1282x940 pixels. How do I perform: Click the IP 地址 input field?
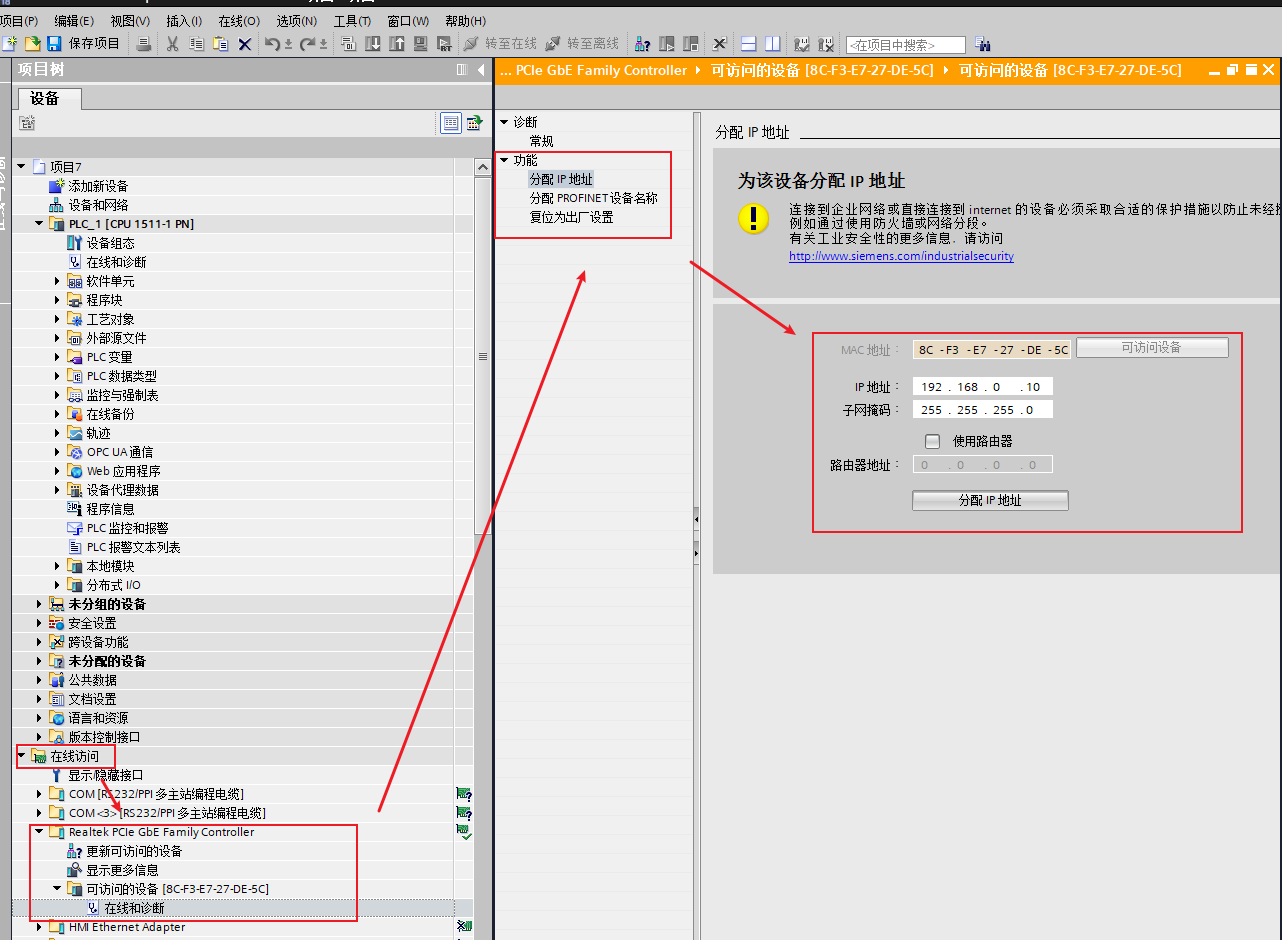click(x=983, y=387)
